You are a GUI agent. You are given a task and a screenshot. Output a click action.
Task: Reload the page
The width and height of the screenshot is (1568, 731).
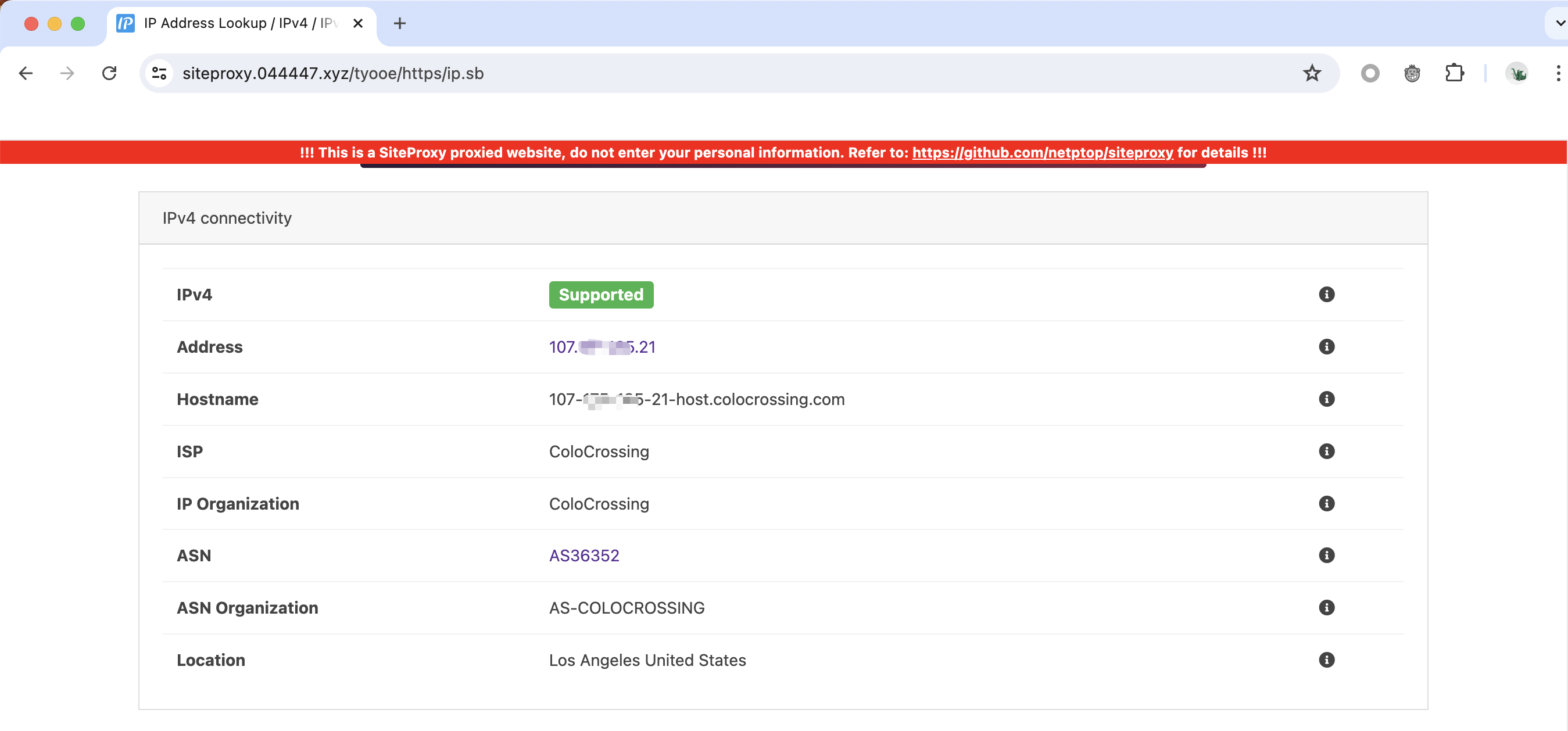click(x=110, y=73)
